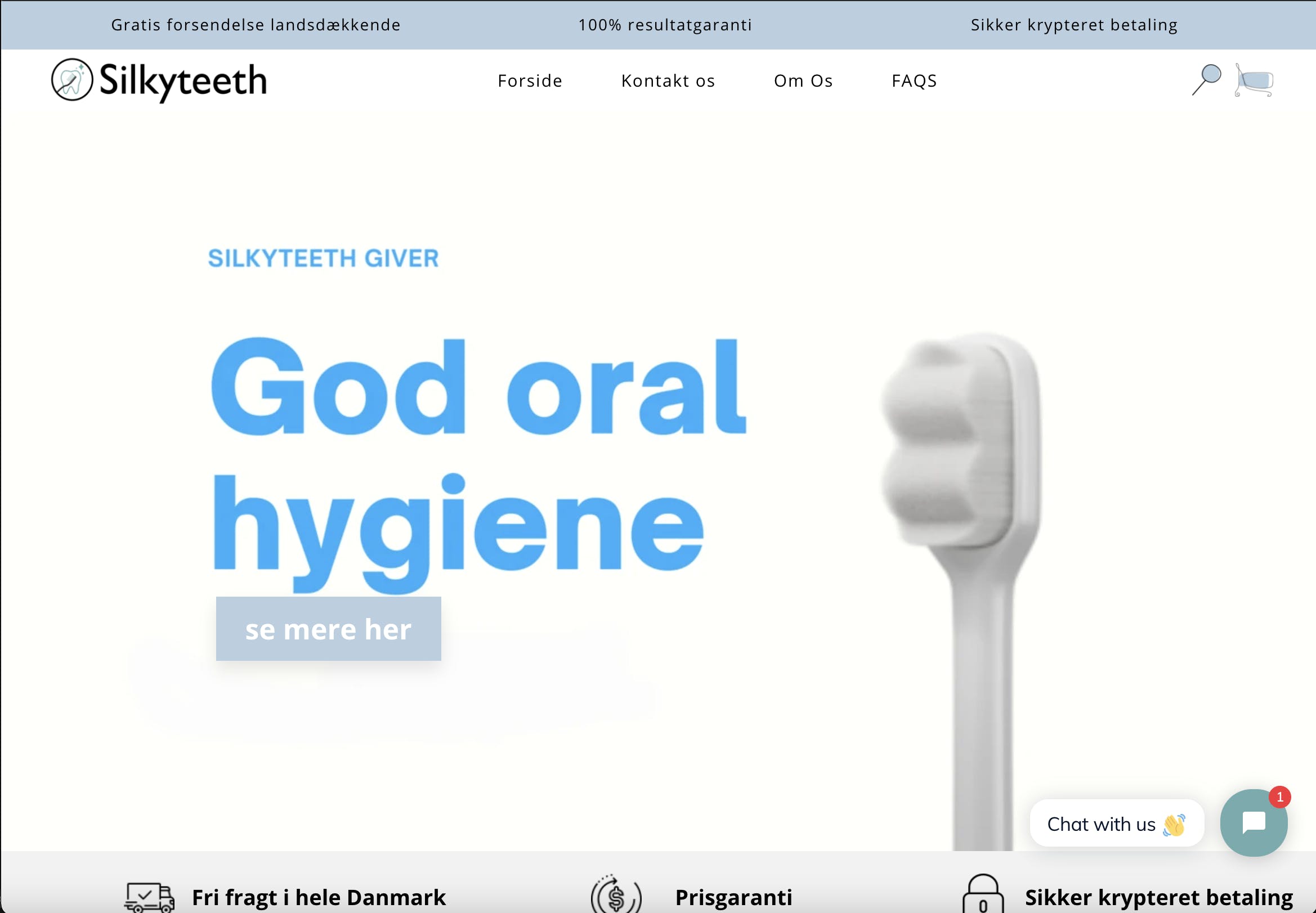Click the Prisgaranti dollar circle icon
The width and height of the screenshot is (1316, 913).
[x=616, y=895]
